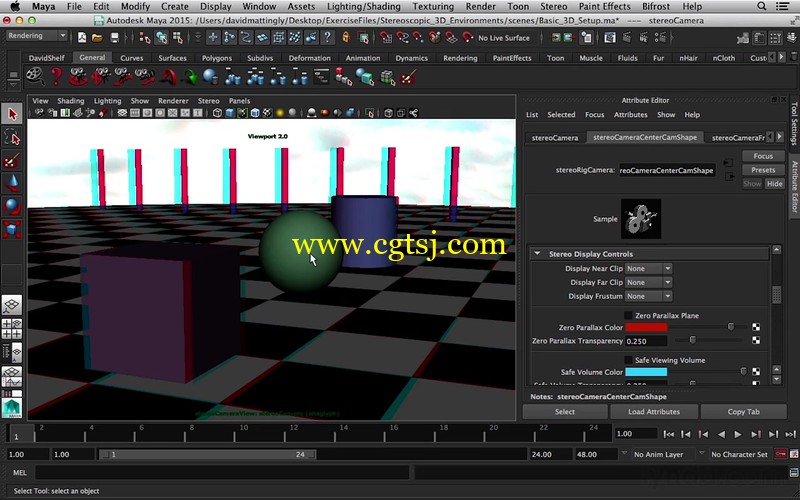The height and width of the screenshot is (500, 800).
Task: Click the film reel shelf icon
Action: pyautogui.click(x=35, y=77)
